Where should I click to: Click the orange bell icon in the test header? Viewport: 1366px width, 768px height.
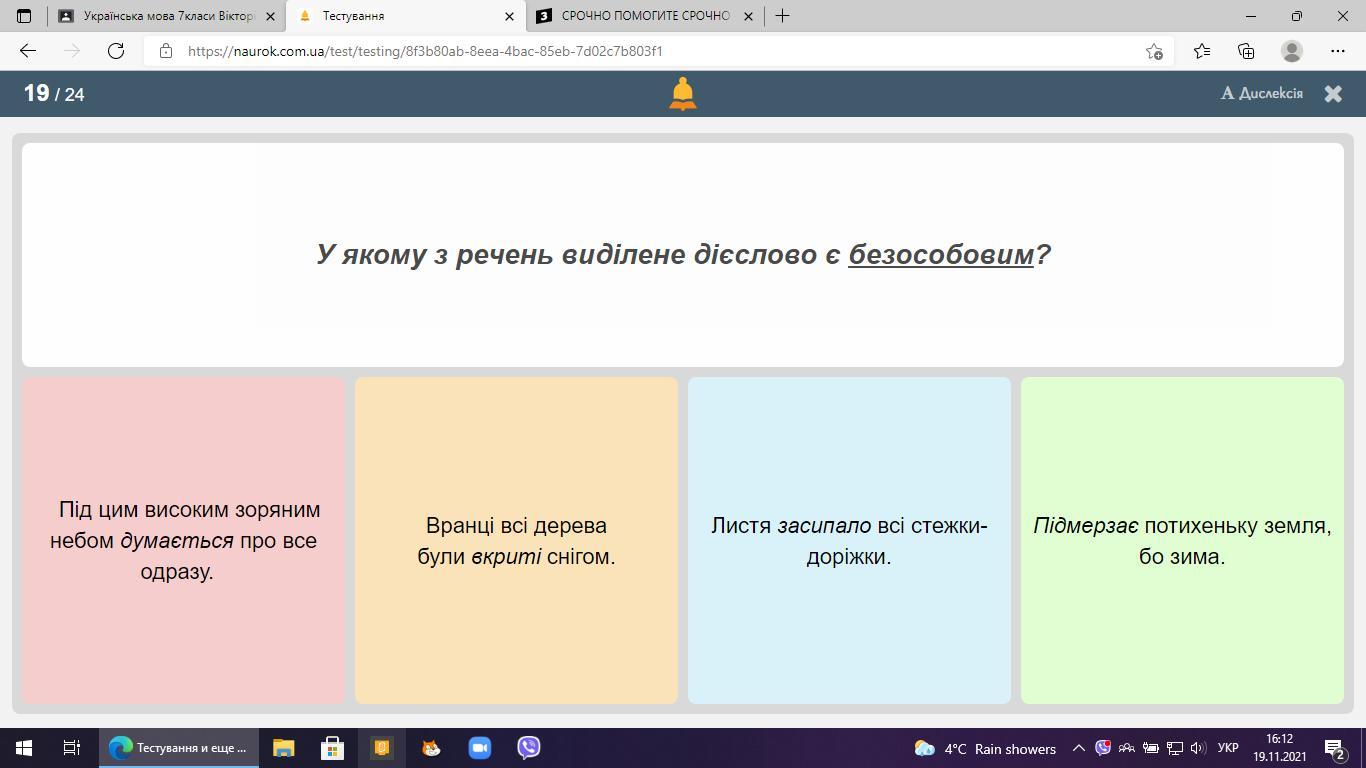click(683, 94)
